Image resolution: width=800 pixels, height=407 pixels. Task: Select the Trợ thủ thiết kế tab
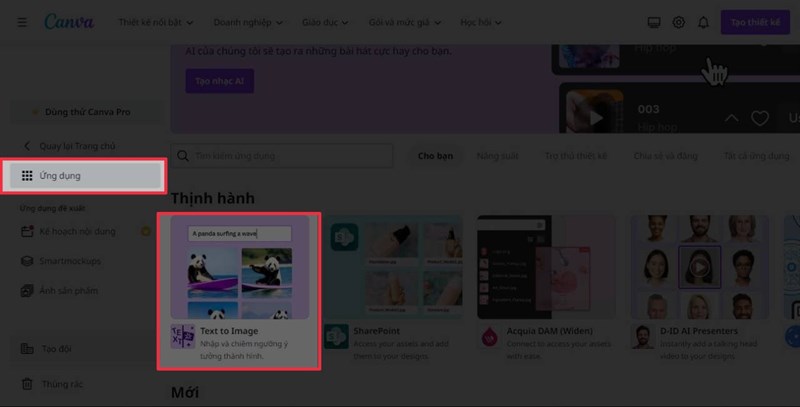pos(576,156)
